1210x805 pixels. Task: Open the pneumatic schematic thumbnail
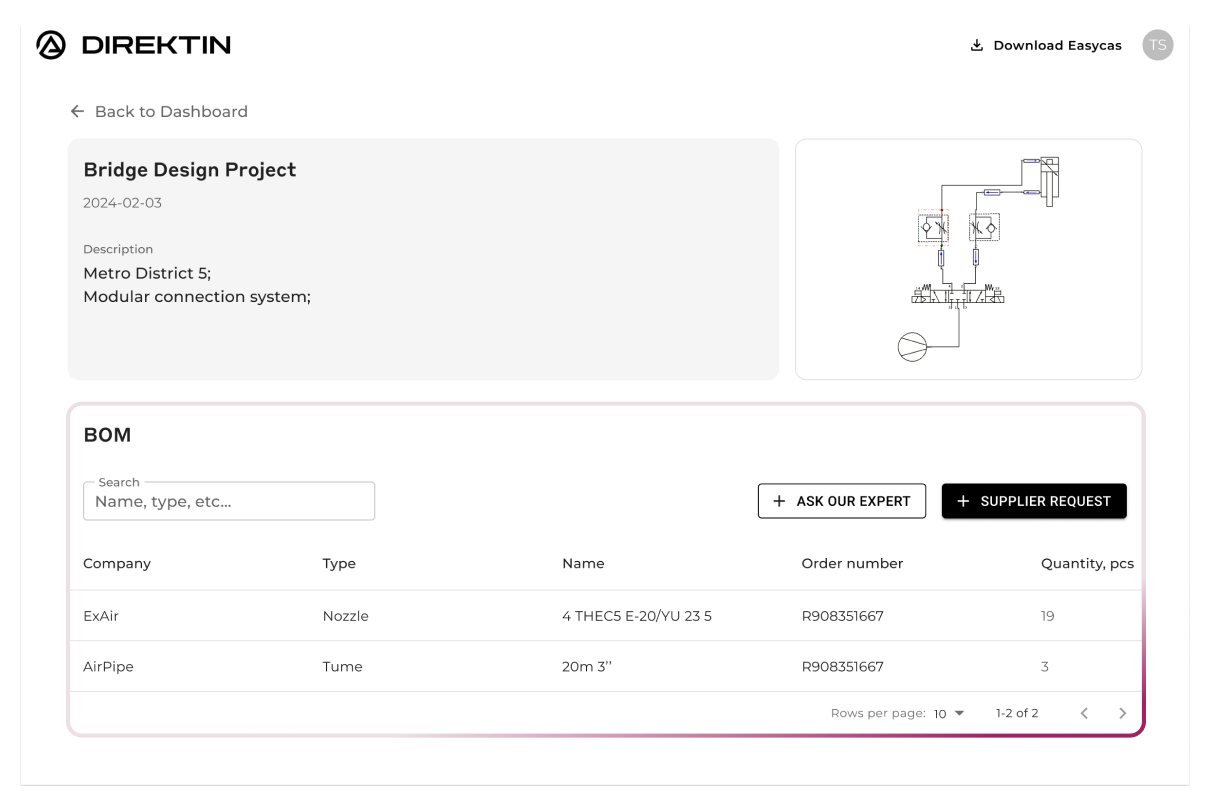click(x=968, y=259)
